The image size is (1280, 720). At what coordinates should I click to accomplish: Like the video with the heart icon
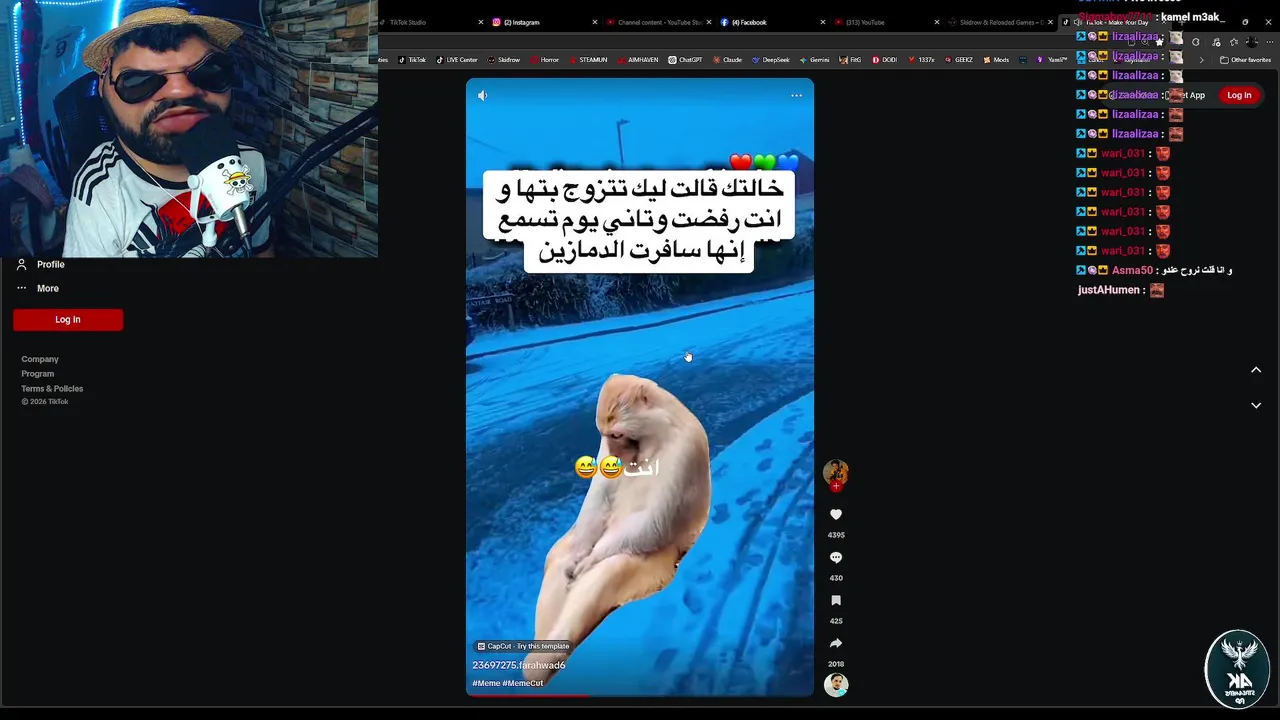tap(836, 514)
